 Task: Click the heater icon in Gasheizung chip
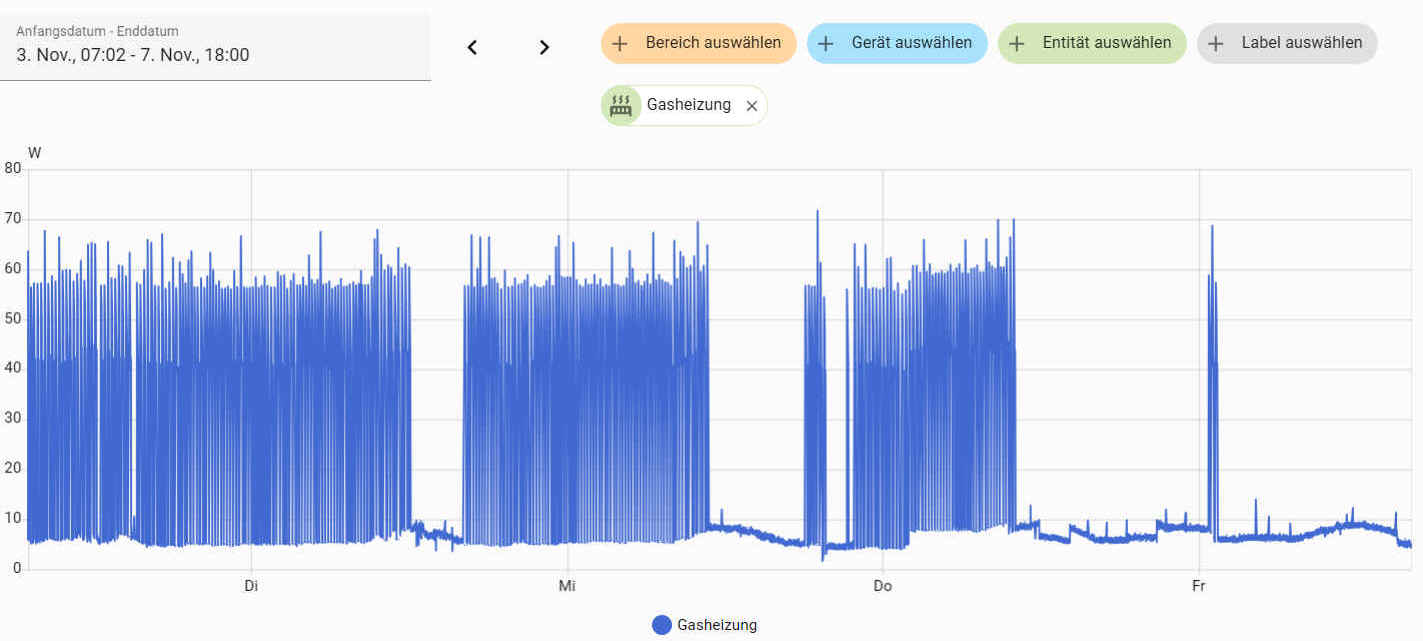(621, 105)
